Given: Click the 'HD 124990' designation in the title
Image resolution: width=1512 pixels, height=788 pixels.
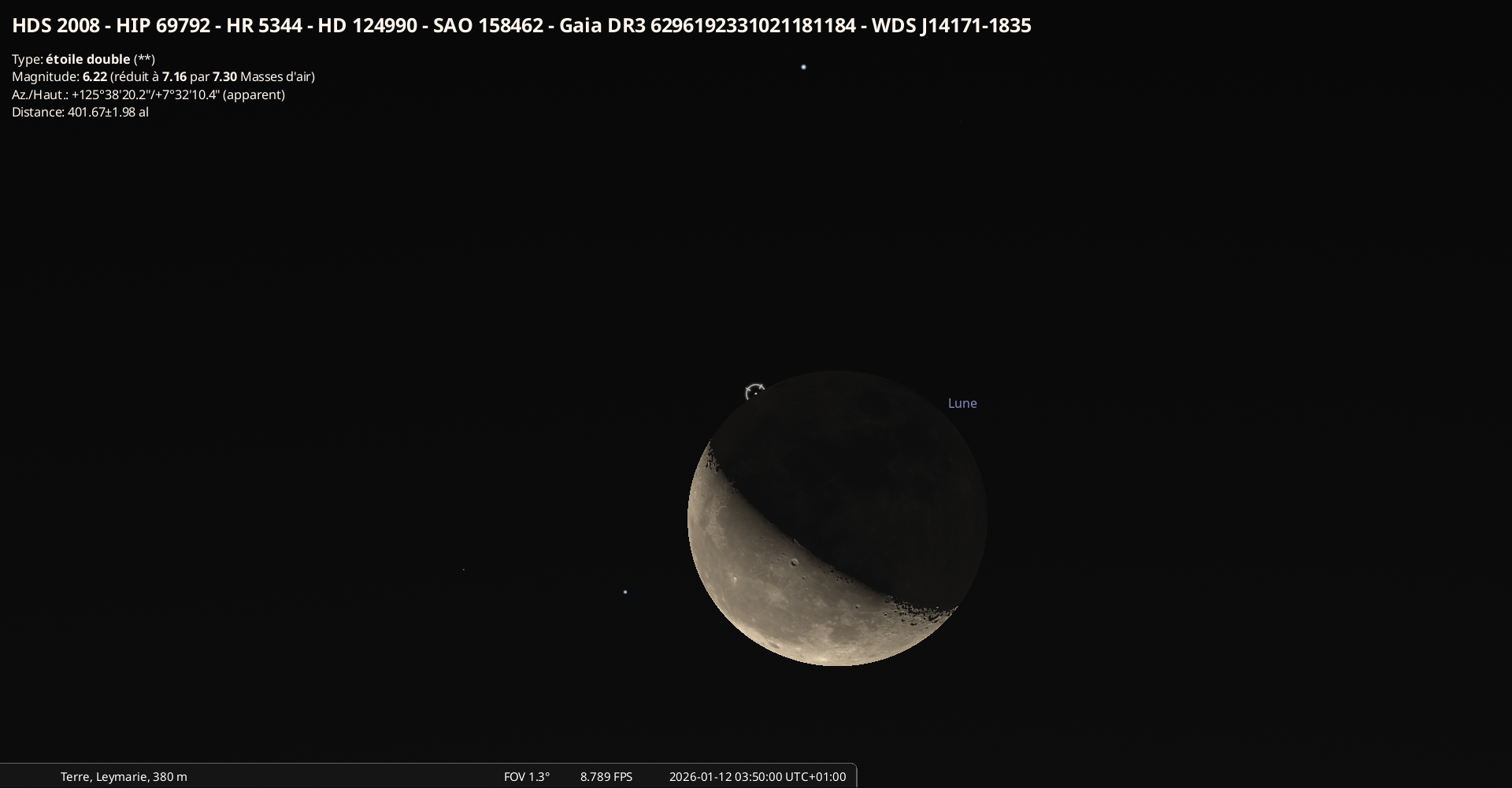Looking at the screenshot, I should [x=367, y=26].
